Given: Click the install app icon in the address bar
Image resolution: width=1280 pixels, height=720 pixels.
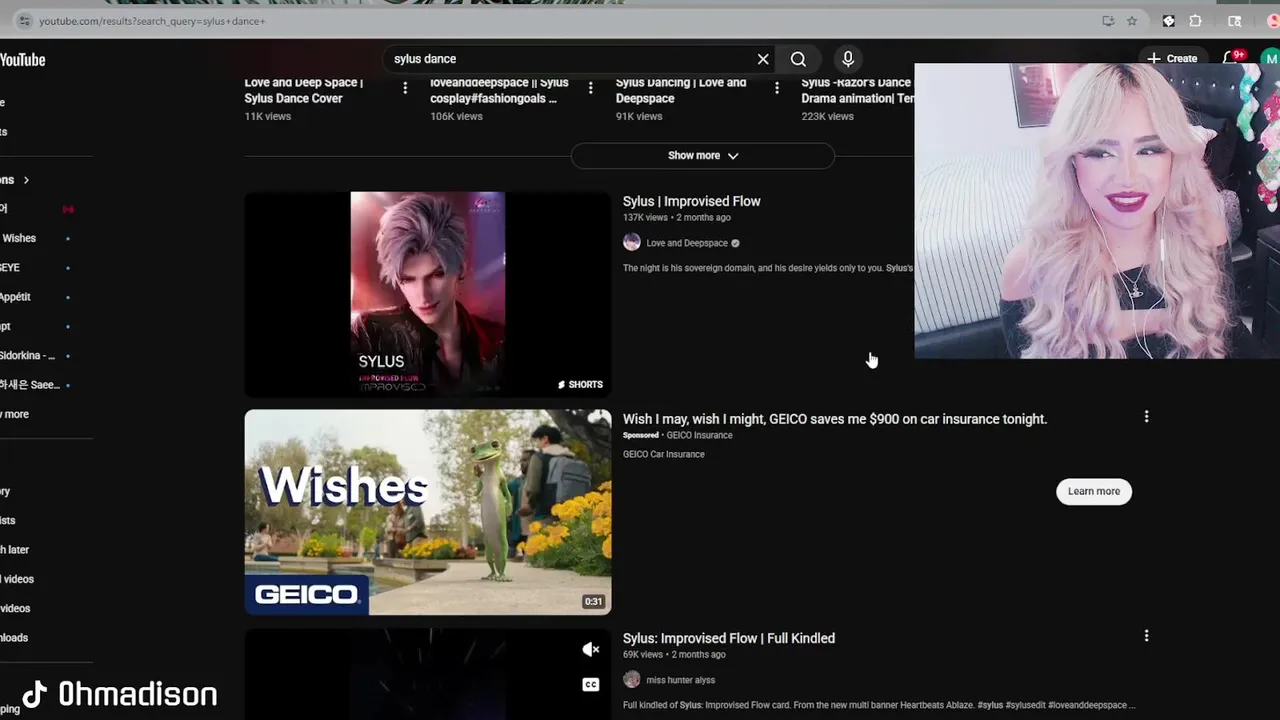Looking at the screenshot, I should 1108,21.
